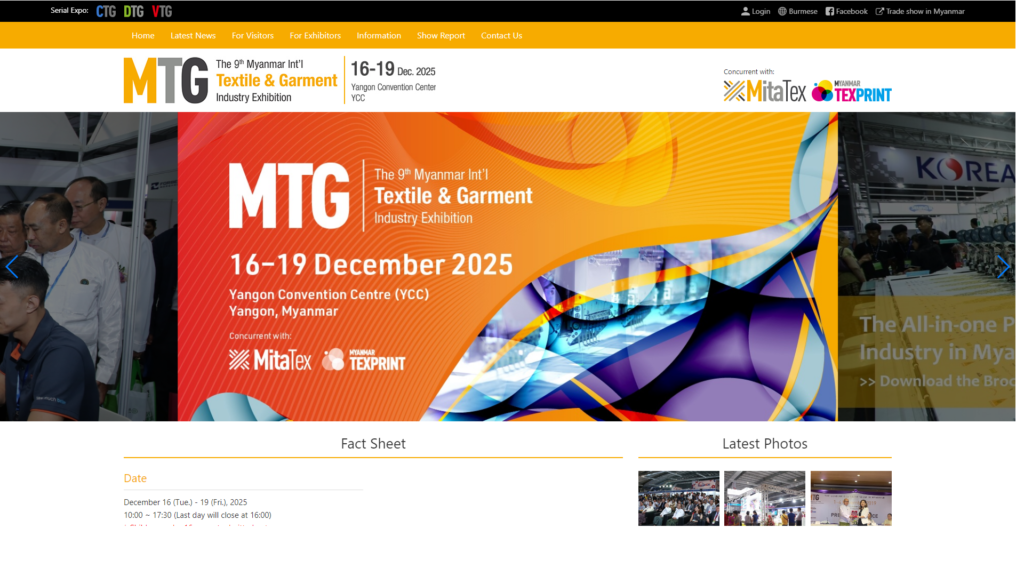The width and height of the screenshot is (1024, 576).
Task: Open the For Exhibitors menu
Action: tap(315, 35)
